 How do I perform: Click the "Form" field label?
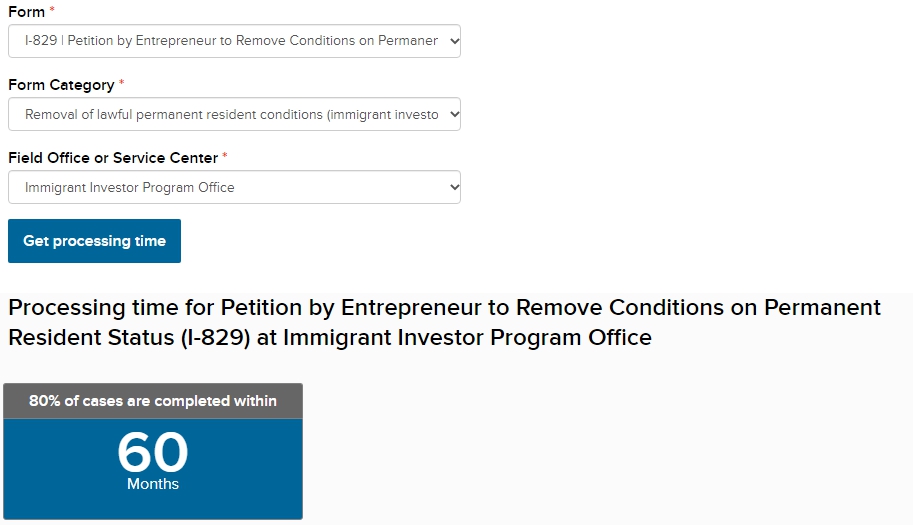click(26, 12)
